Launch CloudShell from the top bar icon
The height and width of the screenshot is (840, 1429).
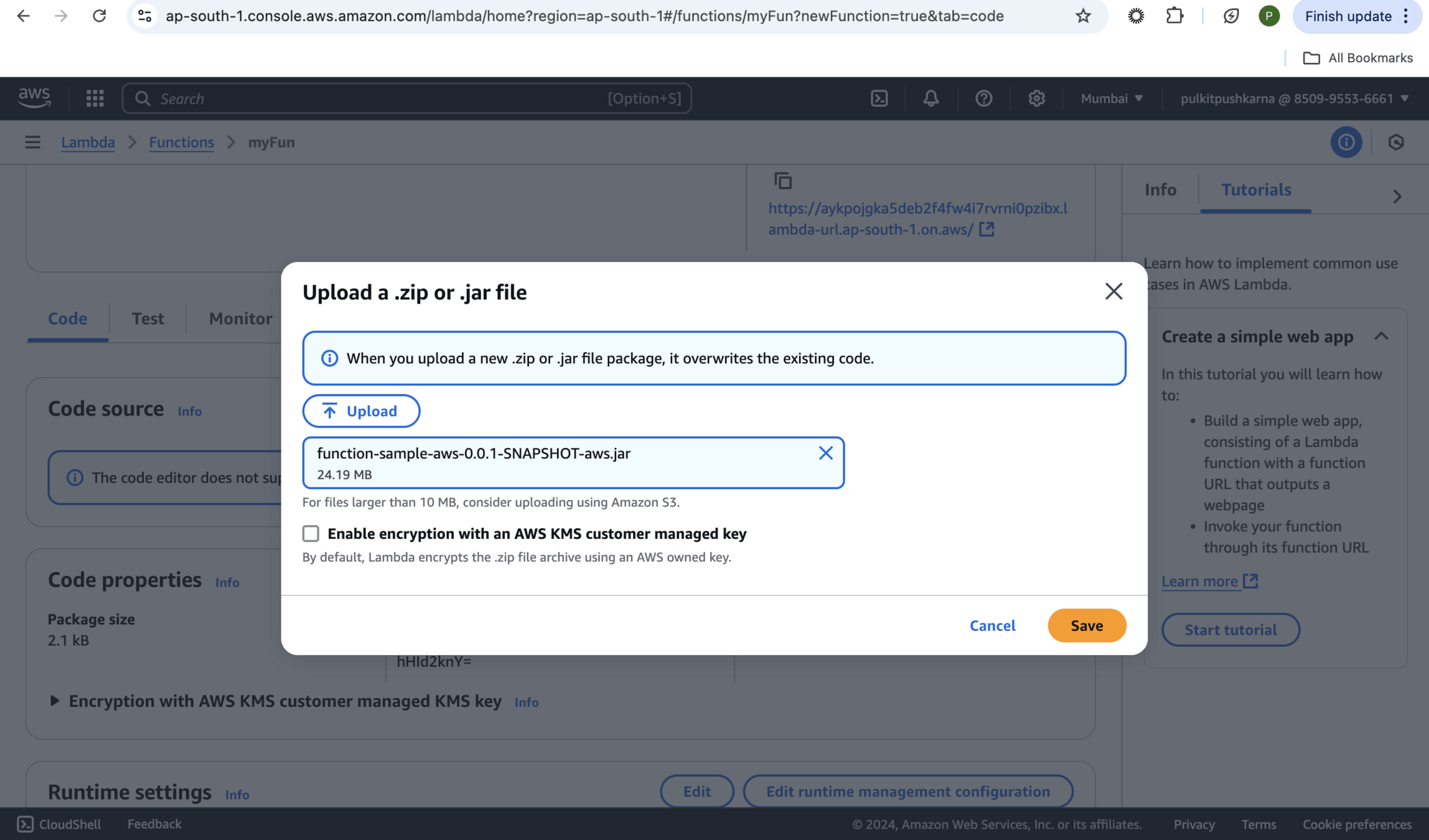[879, 98]
